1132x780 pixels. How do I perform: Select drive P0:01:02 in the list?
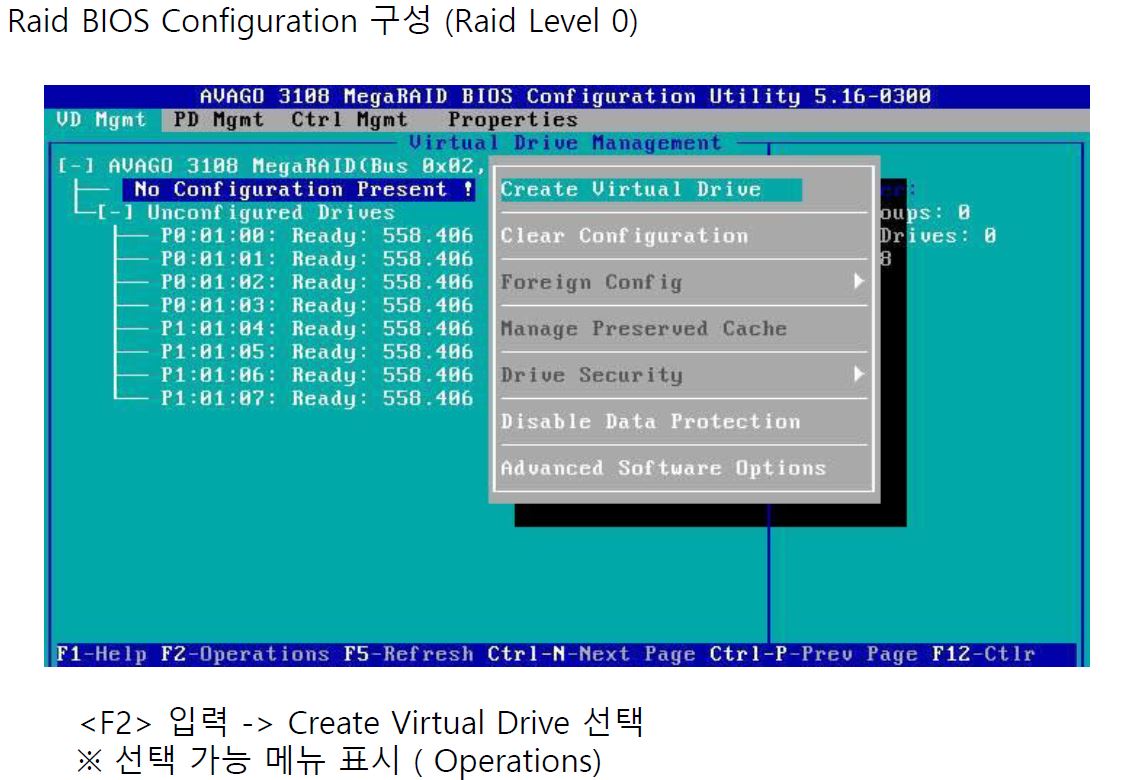tap(316, 282)
